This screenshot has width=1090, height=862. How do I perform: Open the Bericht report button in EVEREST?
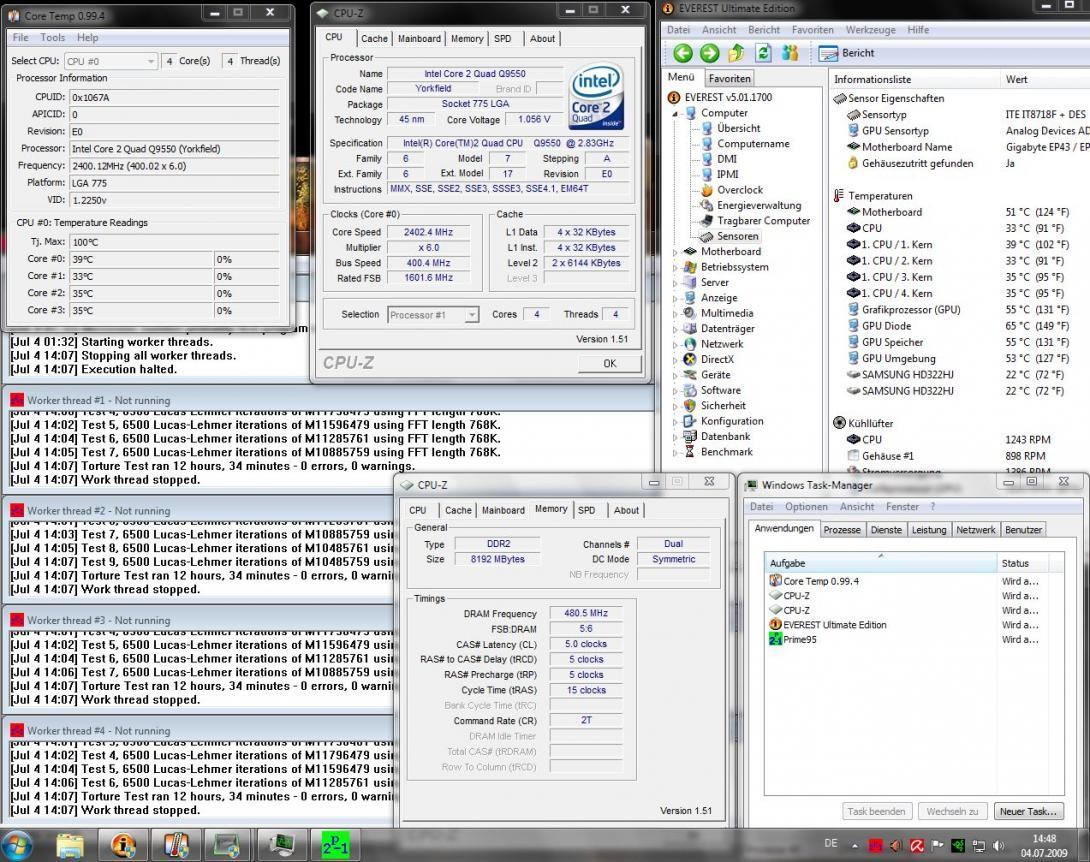click(847, 53)
